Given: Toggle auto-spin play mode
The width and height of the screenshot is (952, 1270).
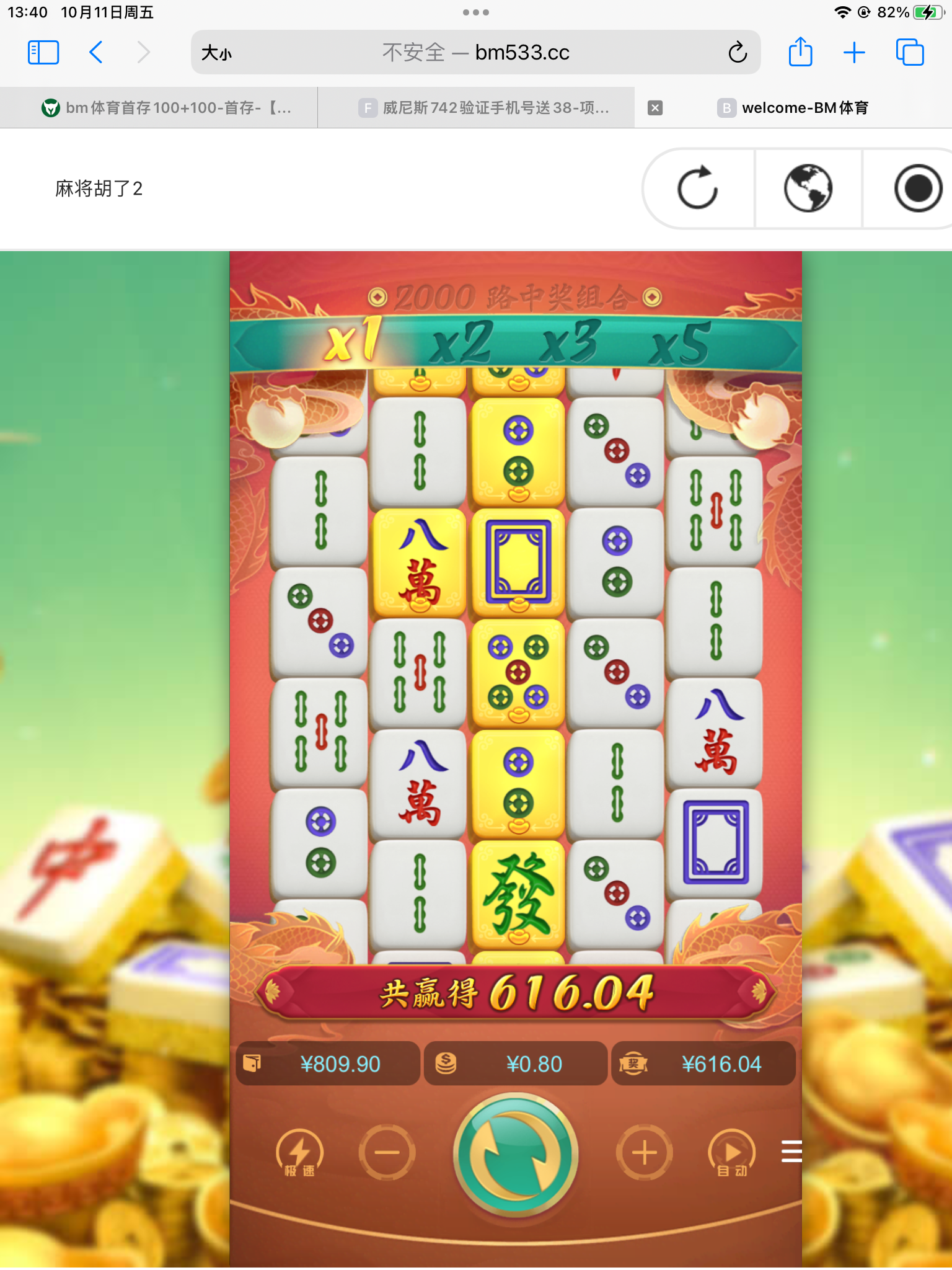Looking at the screenshot, I should pyautogui.click(x=732, y=1153).
